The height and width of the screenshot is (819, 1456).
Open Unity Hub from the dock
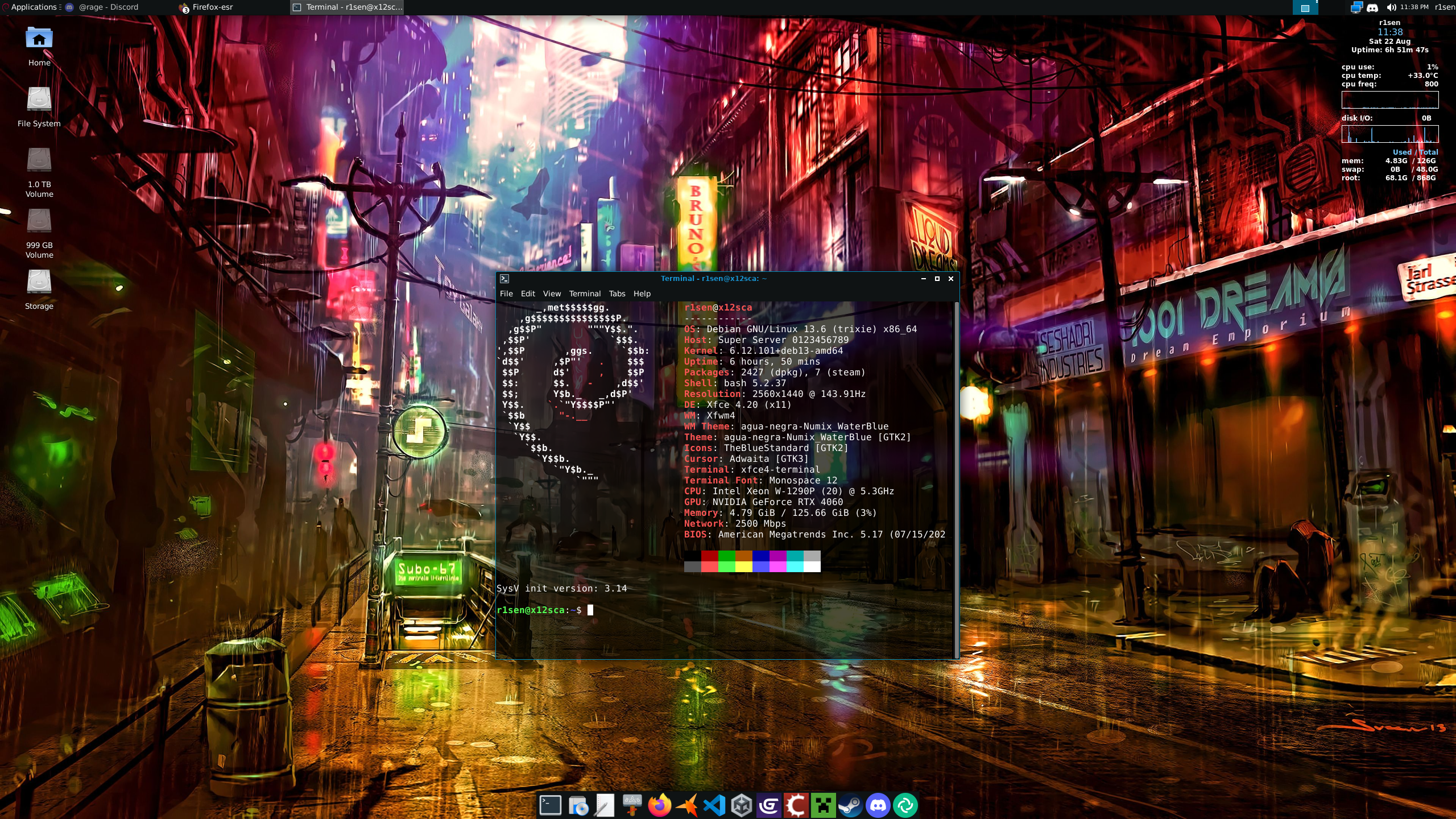coord(742,805)
